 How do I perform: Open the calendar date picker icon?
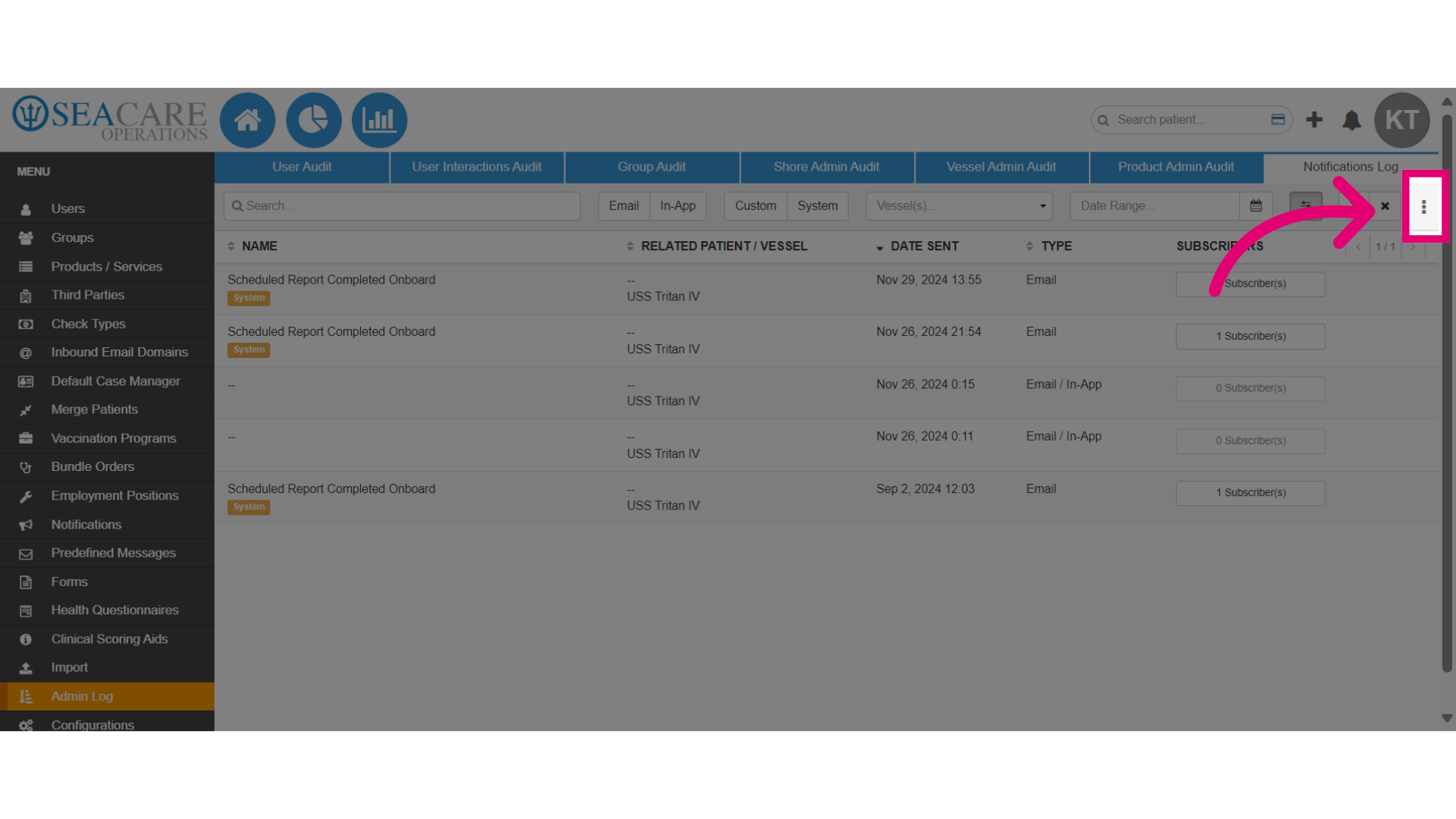[1256, 206]
